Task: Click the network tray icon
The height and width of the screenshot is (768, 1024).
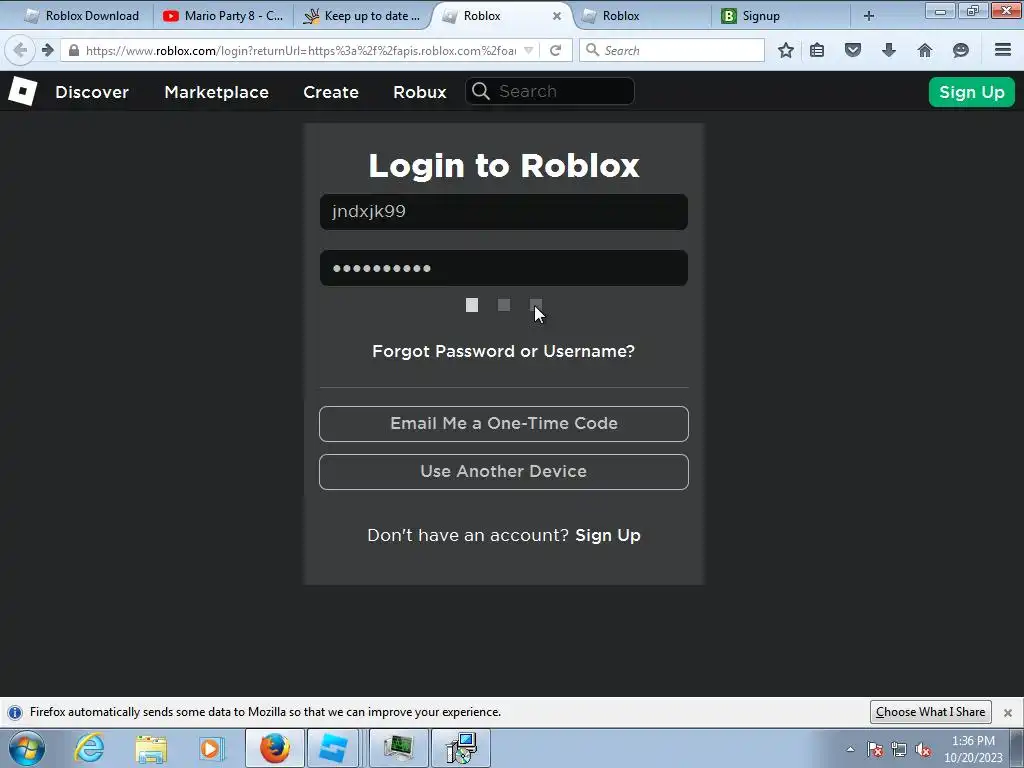Action: click(899, 749)
